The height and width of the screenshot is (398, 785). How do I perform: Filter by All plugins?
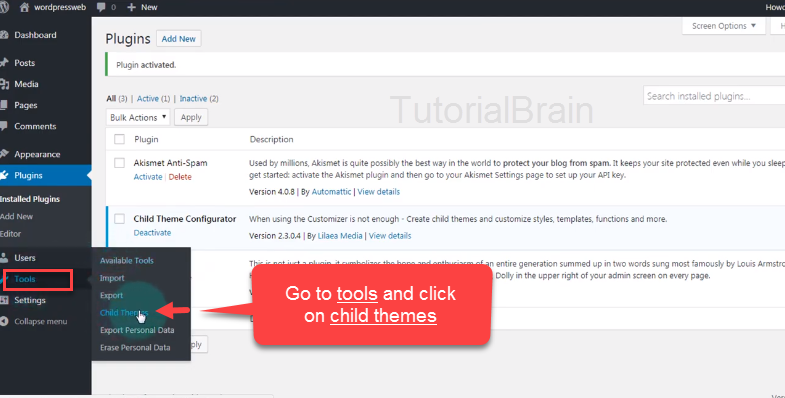coord(111,99)
